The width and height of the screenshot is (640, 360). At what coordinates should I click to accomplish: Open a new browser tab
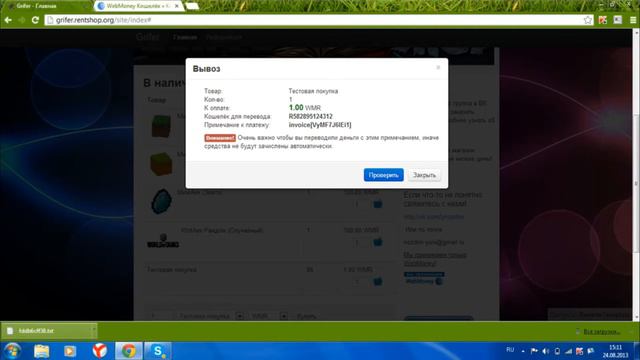pyautogui.click(x=192, y=6)
